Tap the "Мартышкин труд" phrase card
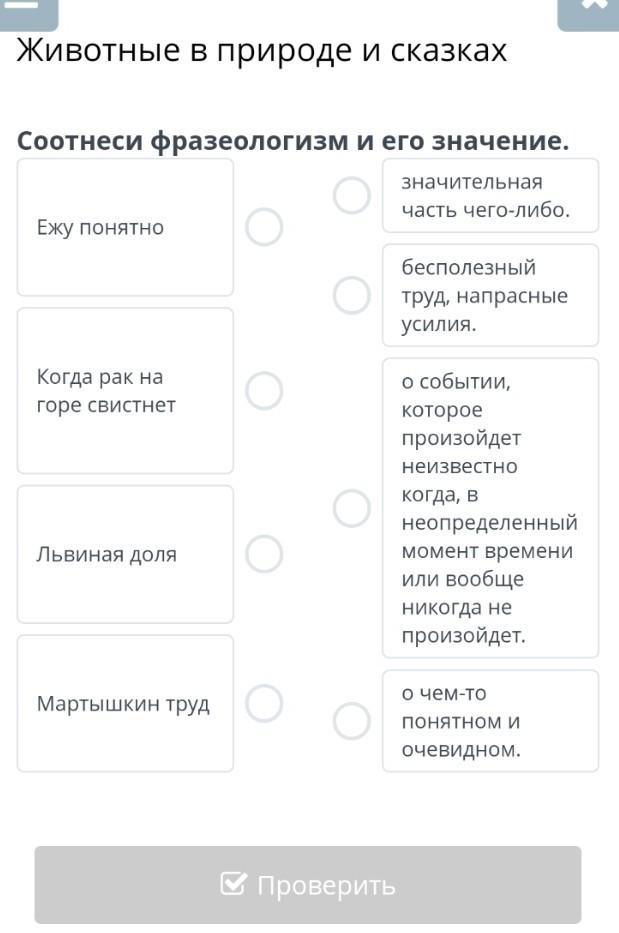619x933 pixels. [125, 703]
